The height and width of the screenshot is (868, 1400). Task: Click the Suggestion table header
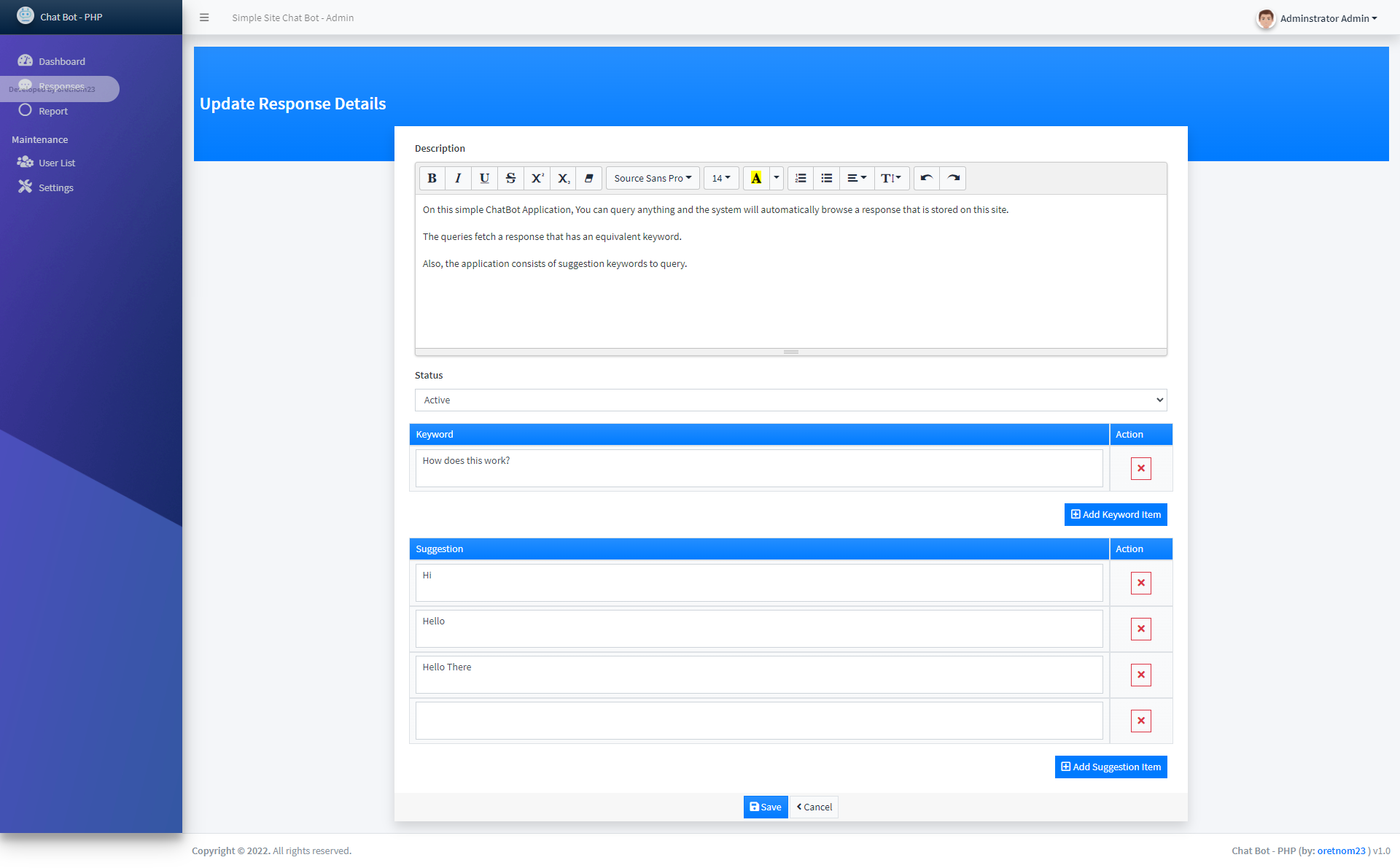point(759,549)
